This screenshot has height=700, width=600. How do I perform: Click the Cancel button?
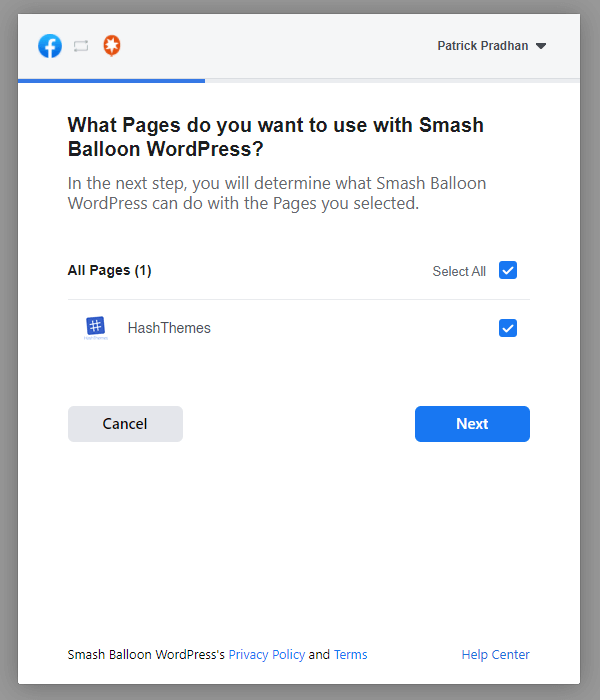click(125, 424)
